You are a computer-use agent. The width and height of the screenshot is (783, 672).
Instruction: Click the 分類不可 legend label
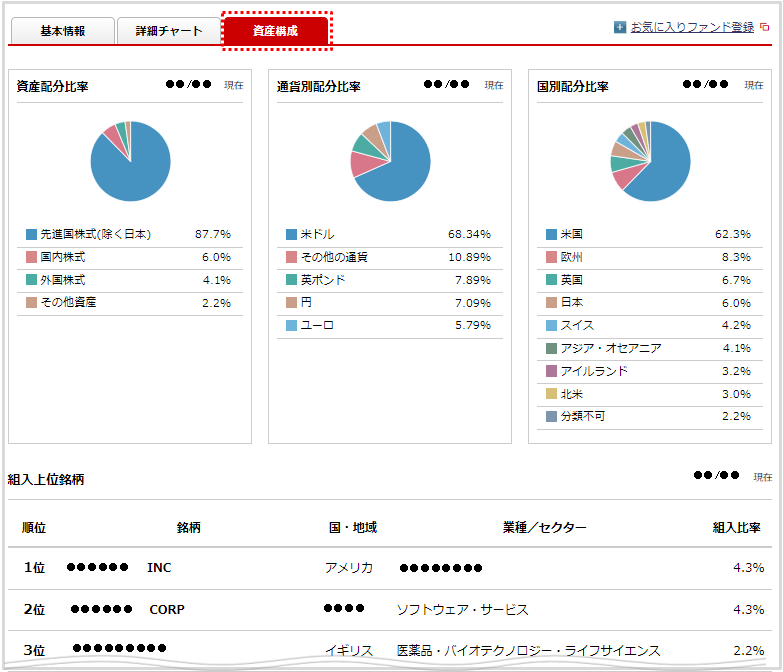pyautogui.click(x=583, y=416)
